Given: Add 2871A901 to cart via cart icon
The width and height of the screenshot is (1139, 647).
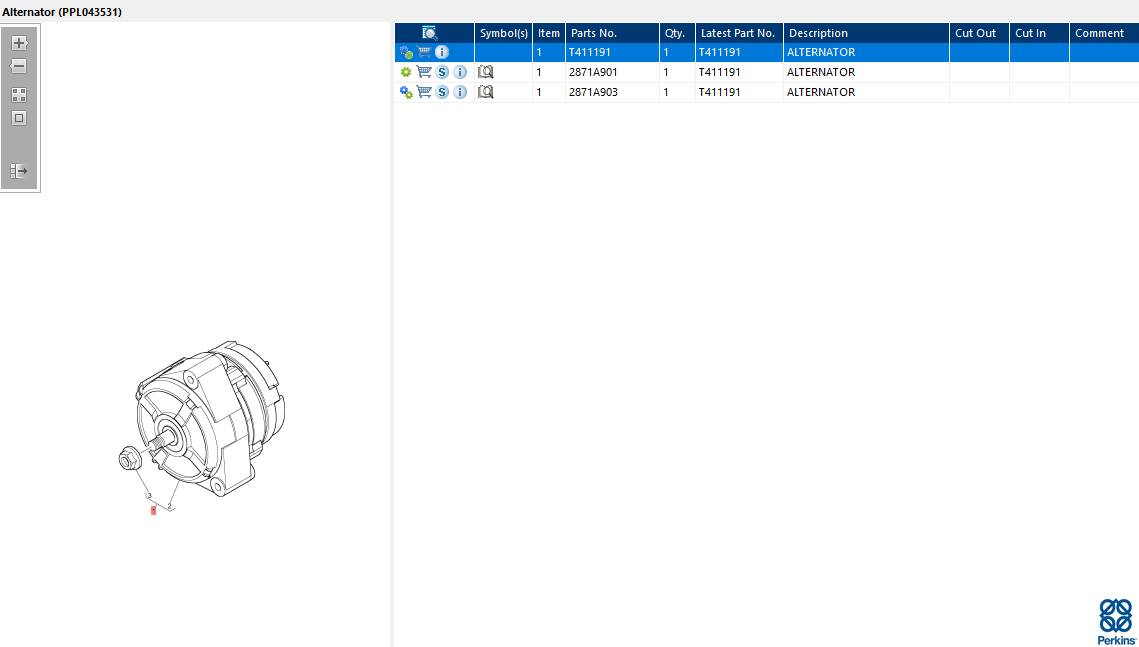Looking at the screenshot, I should pos(424,72).
